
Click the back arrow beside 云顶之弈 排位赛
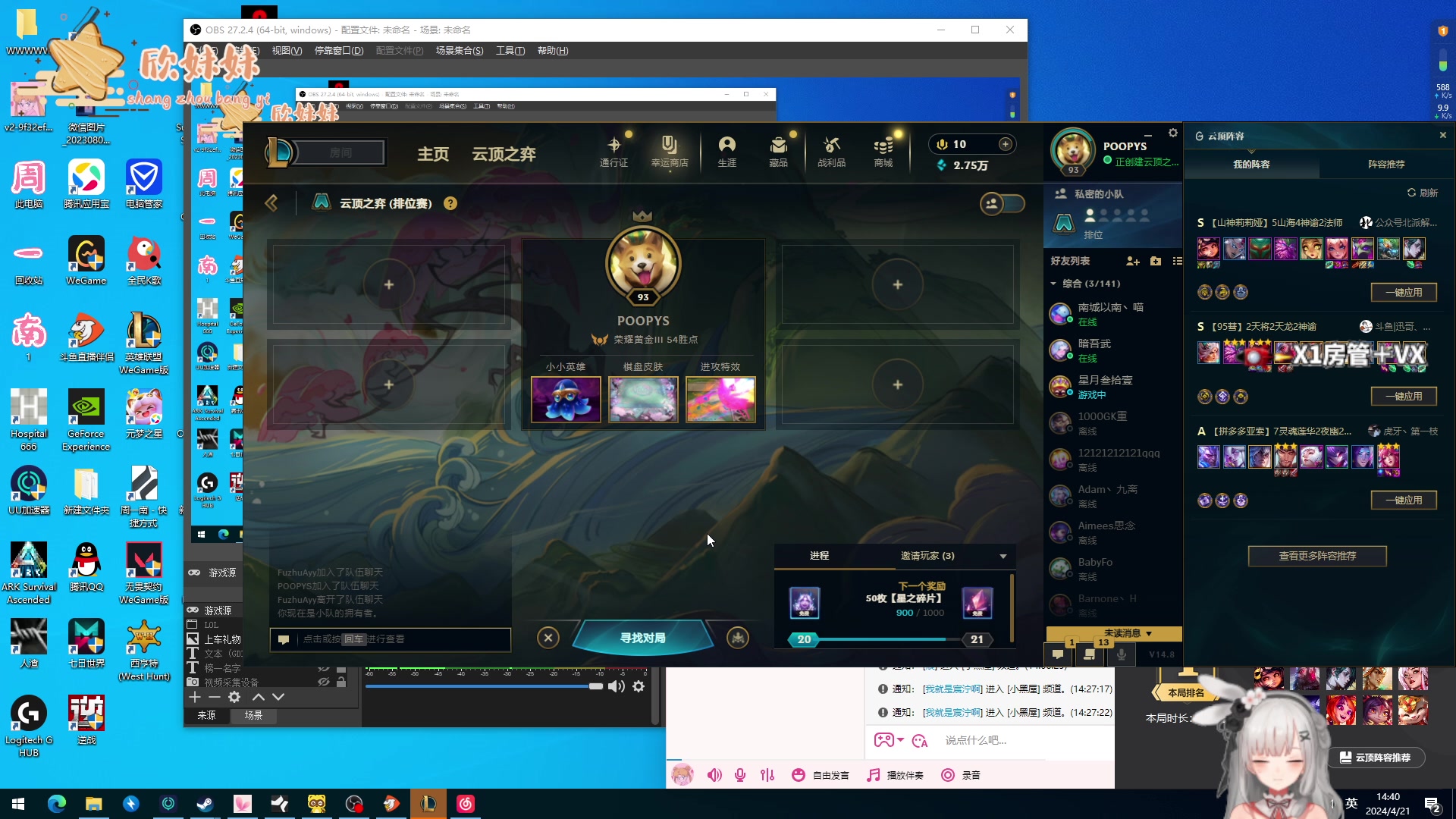271,202
